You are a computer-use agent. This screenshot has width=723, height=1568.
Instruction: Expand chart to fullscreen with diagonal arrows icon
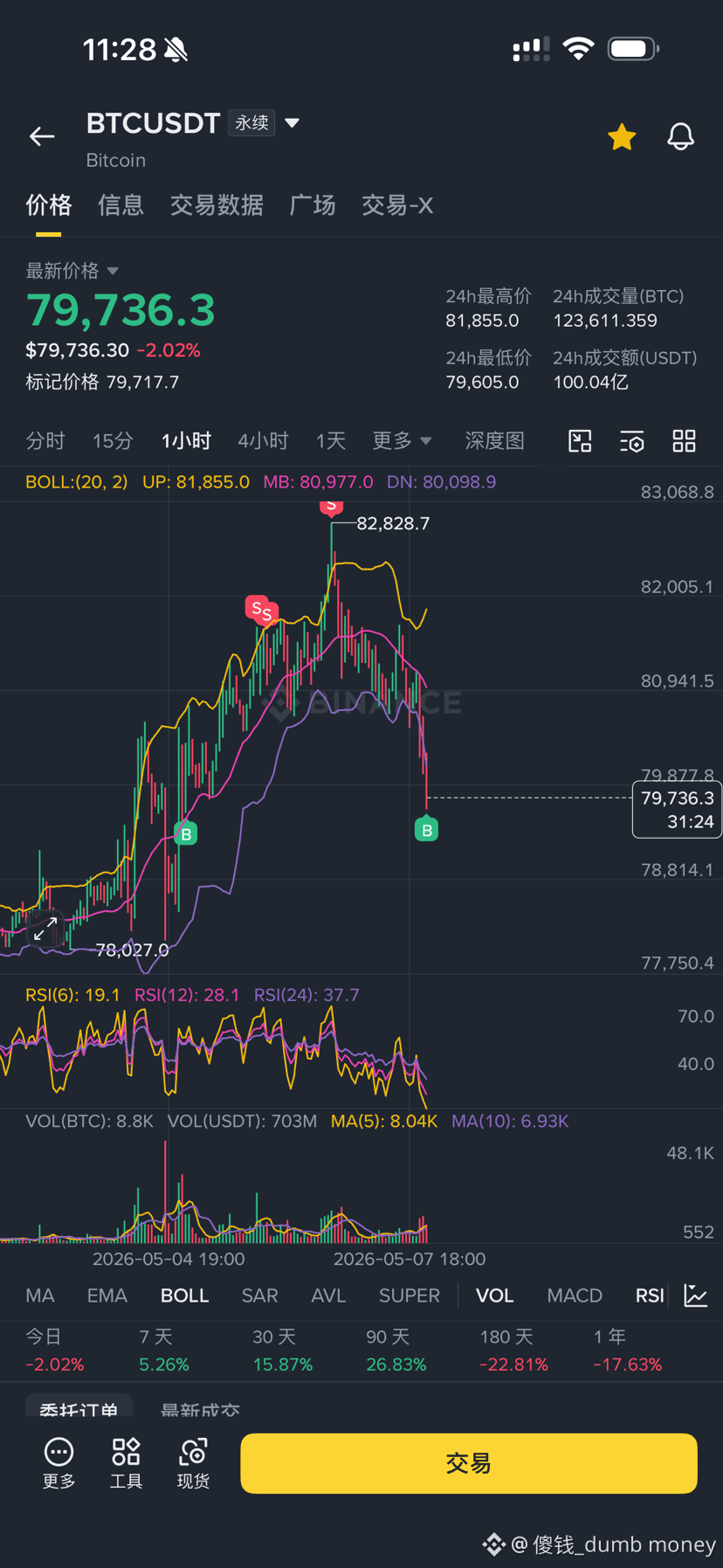[45, 929]
